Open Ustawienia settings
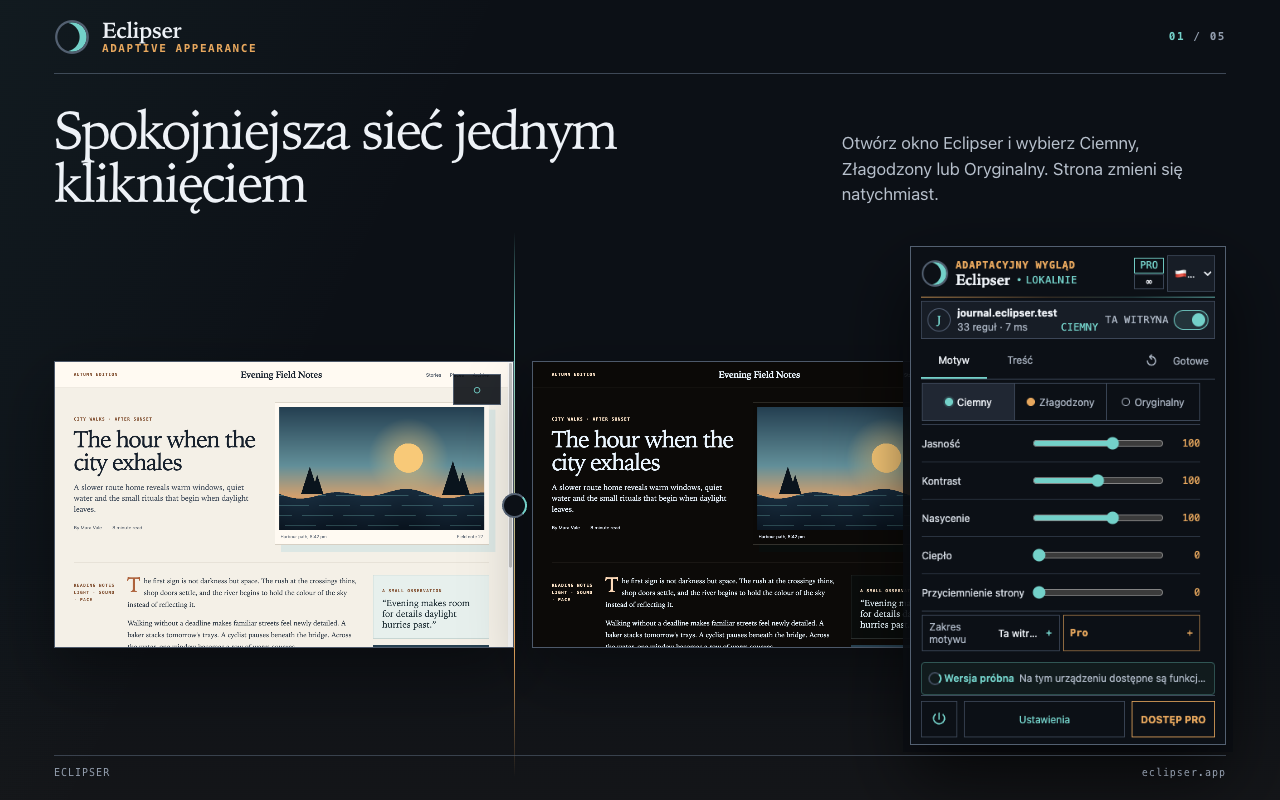 1044,719
